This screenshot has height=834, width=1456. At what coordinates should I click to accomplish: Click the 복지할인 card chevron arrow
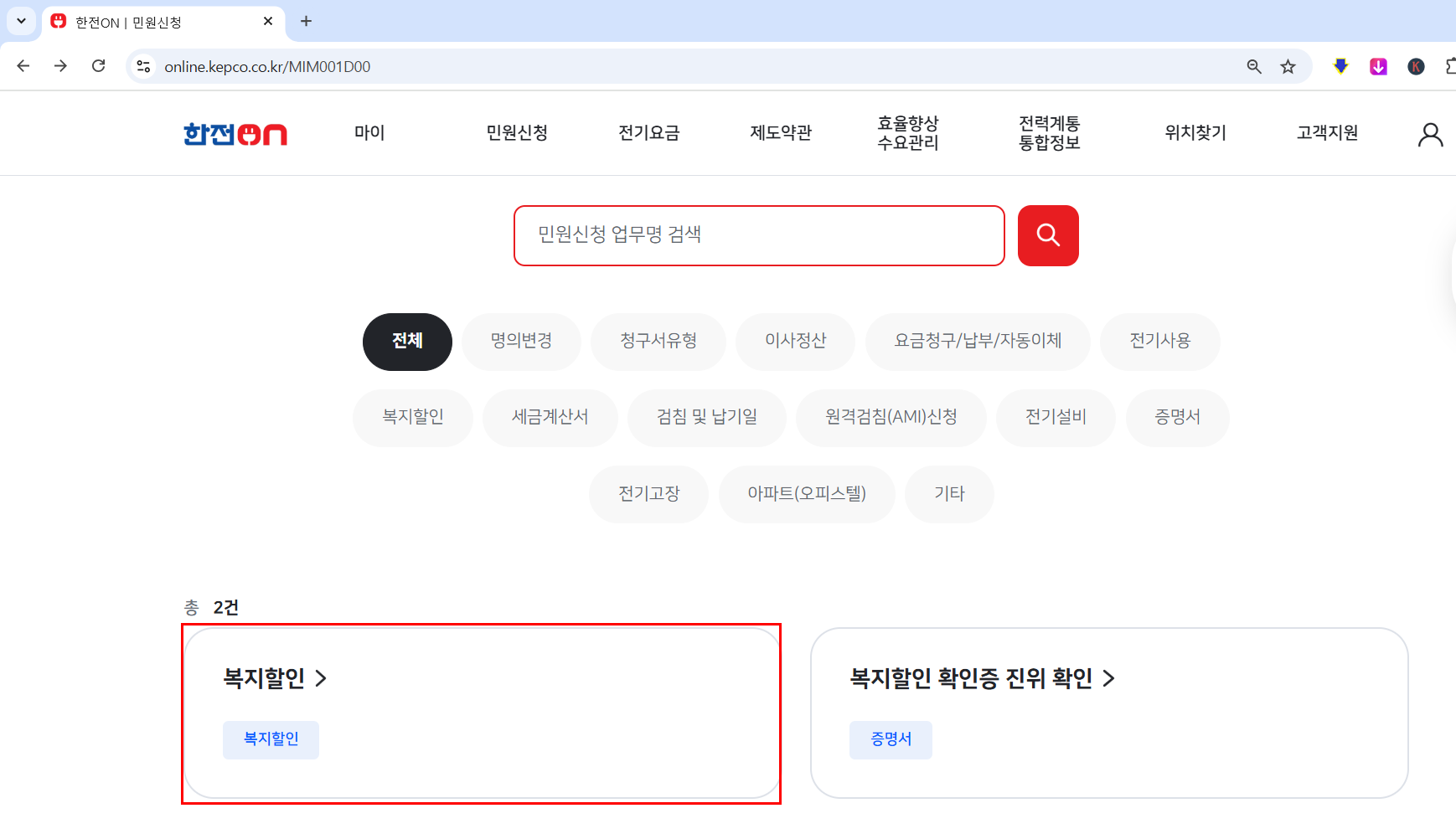(x=321, y=678)
